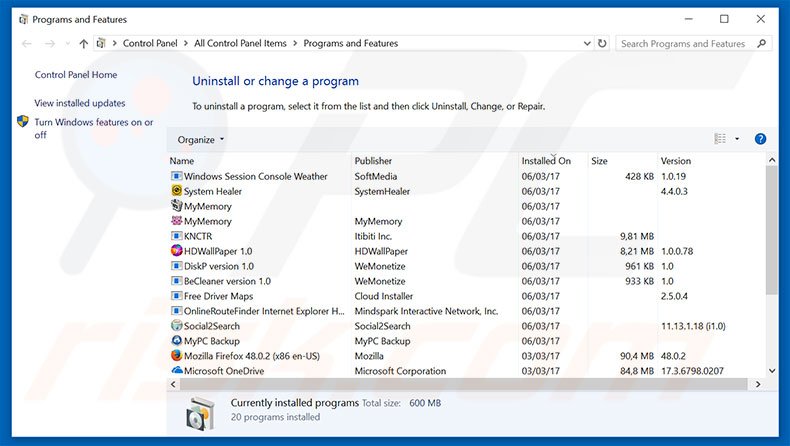Select the Programs and Features breadcrumb
Image resolution: width=790 pixels, height=446 pixels.
351,43
